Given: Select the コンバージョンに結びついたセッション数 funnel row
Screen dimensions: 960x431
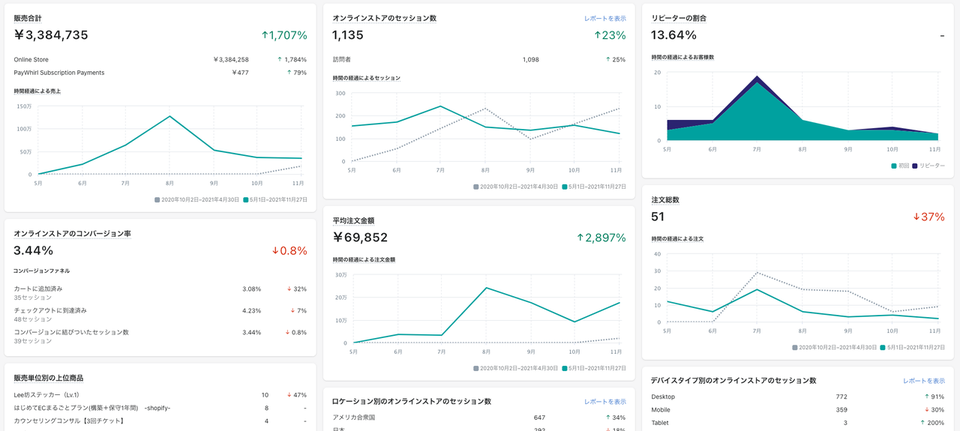Looking at the screenshot, I should click(160, 337).
